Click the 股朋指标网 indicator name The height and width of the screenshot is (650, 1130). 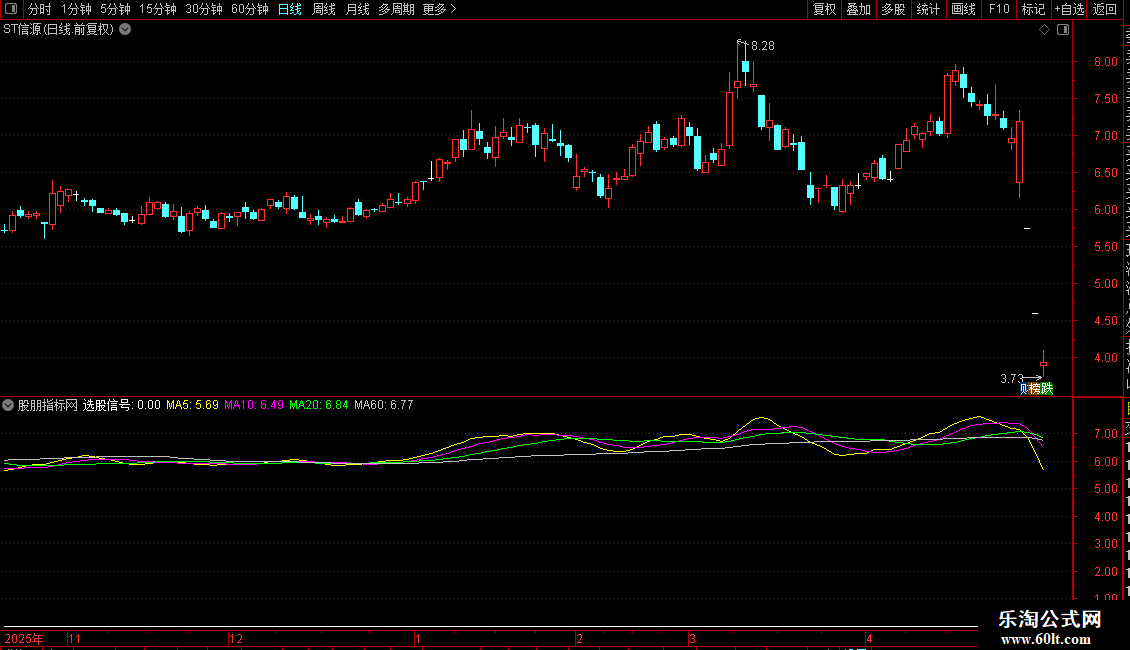(48, 405)
